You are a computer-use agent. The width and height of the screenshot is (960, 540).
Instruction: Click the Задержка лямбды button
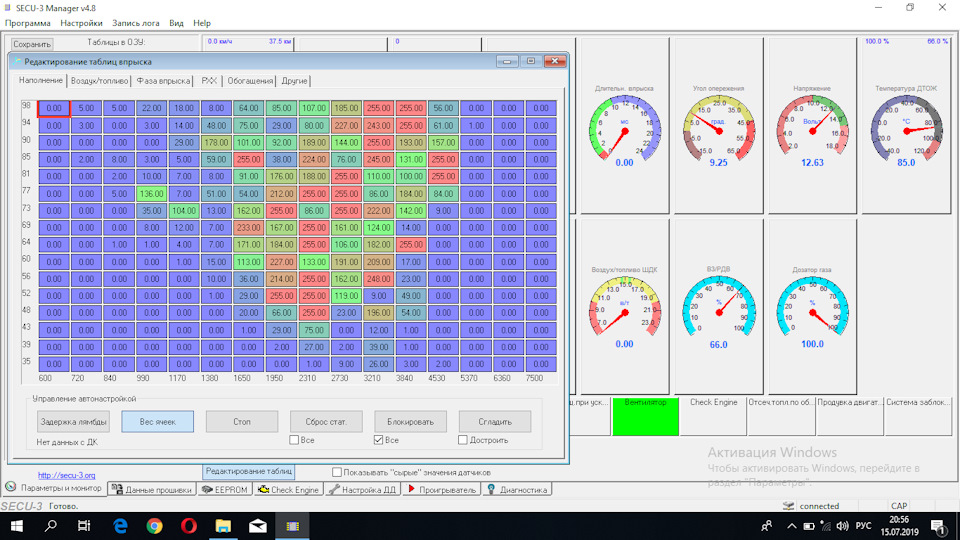coord(73,422)
